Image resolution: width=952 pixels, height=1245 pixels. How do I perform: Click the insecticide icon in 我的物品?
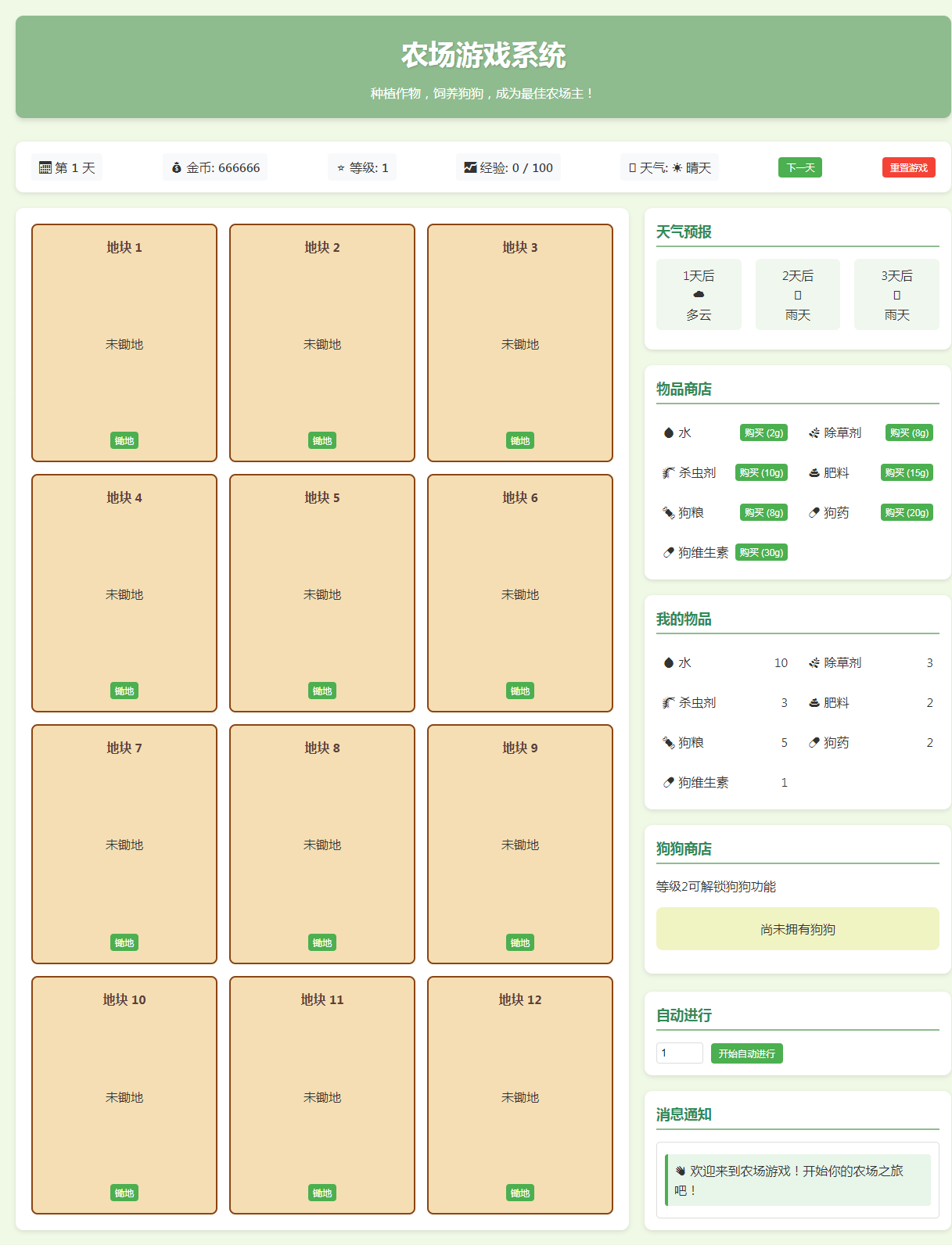tap(668, 703)
